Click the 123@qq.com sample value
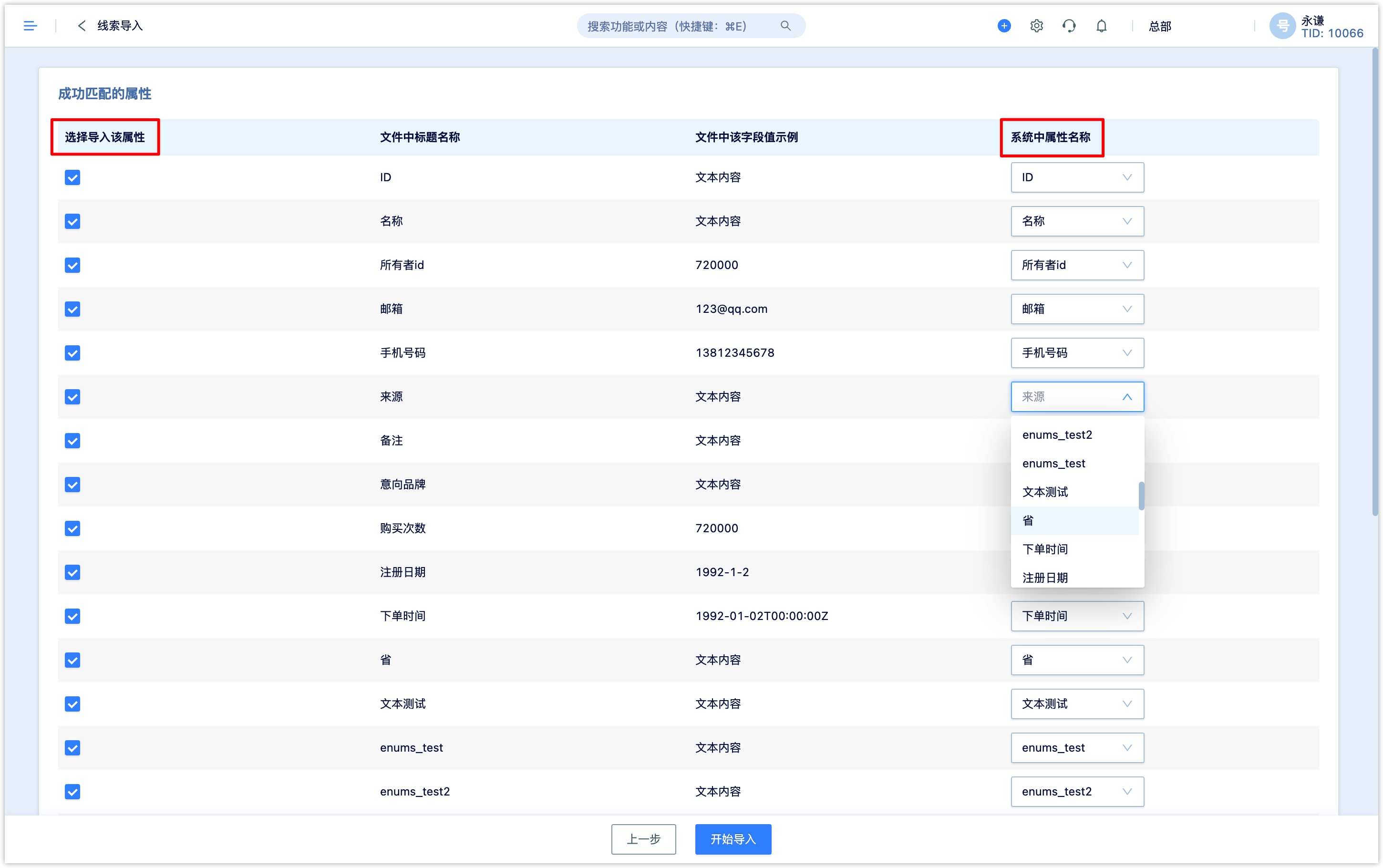Viewport: 1383px width, 868px height. 731,309
